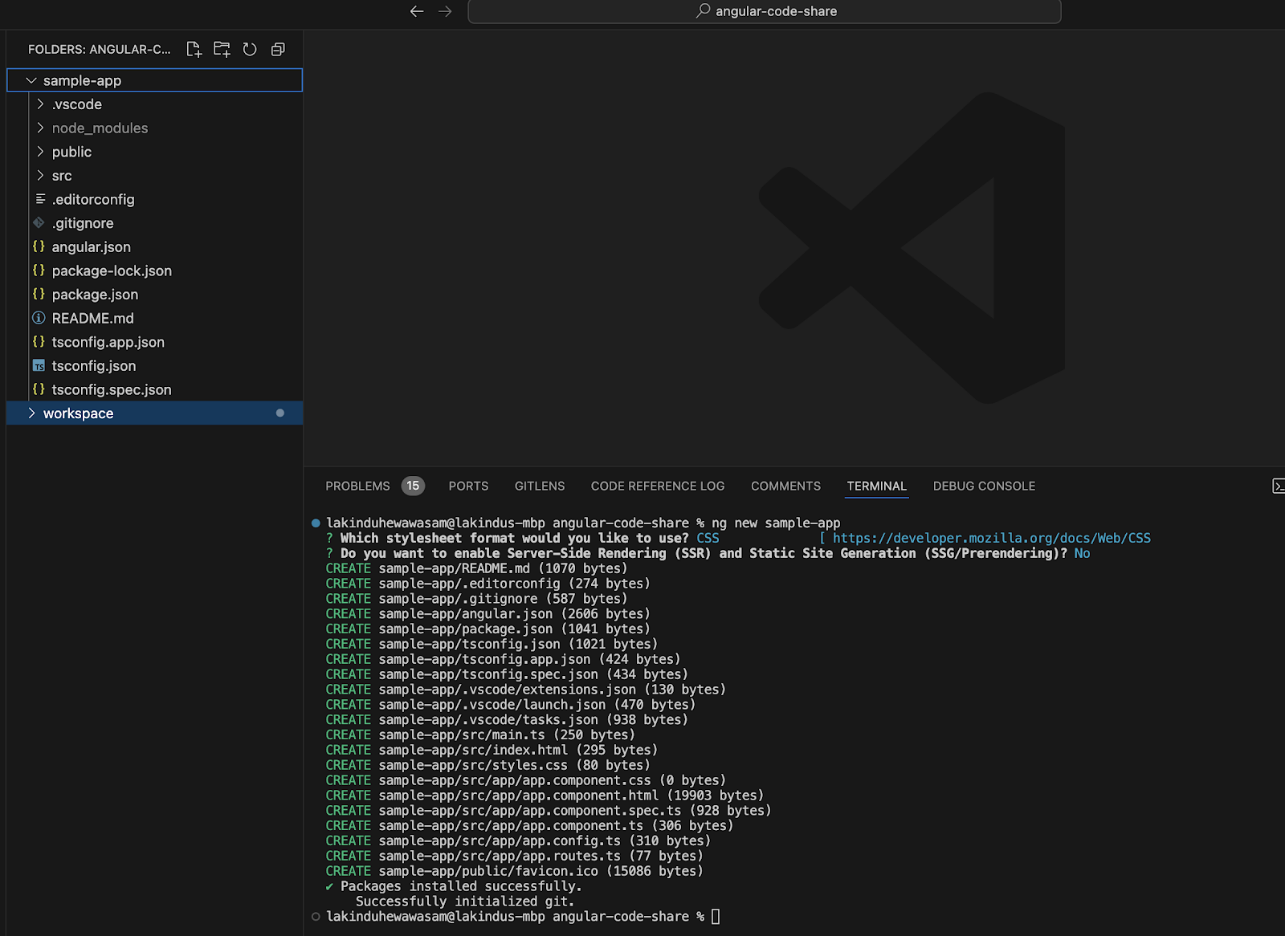Open the tsconfig.json file
Screen dimensions: 1285x936
pos(93,366)
